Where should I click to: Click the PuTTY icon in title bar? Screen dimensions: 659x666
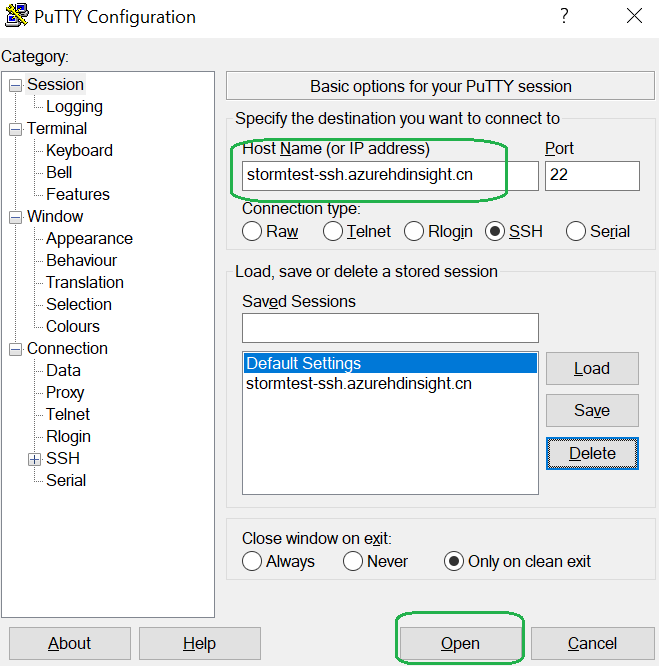point(17,17)
